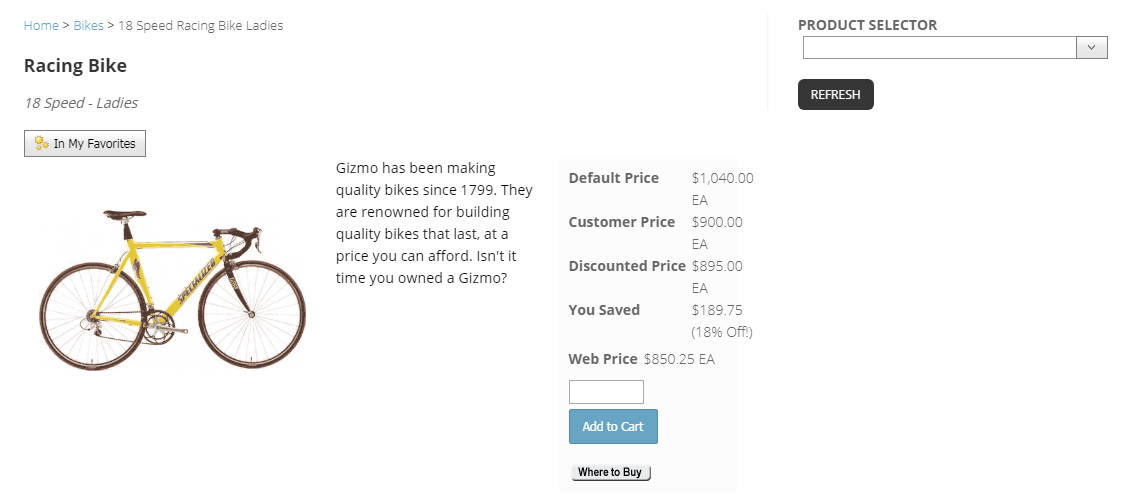1136x499 pixels.
Task: Click the Web Price $850.25 value
Action: tap(679, 359)
